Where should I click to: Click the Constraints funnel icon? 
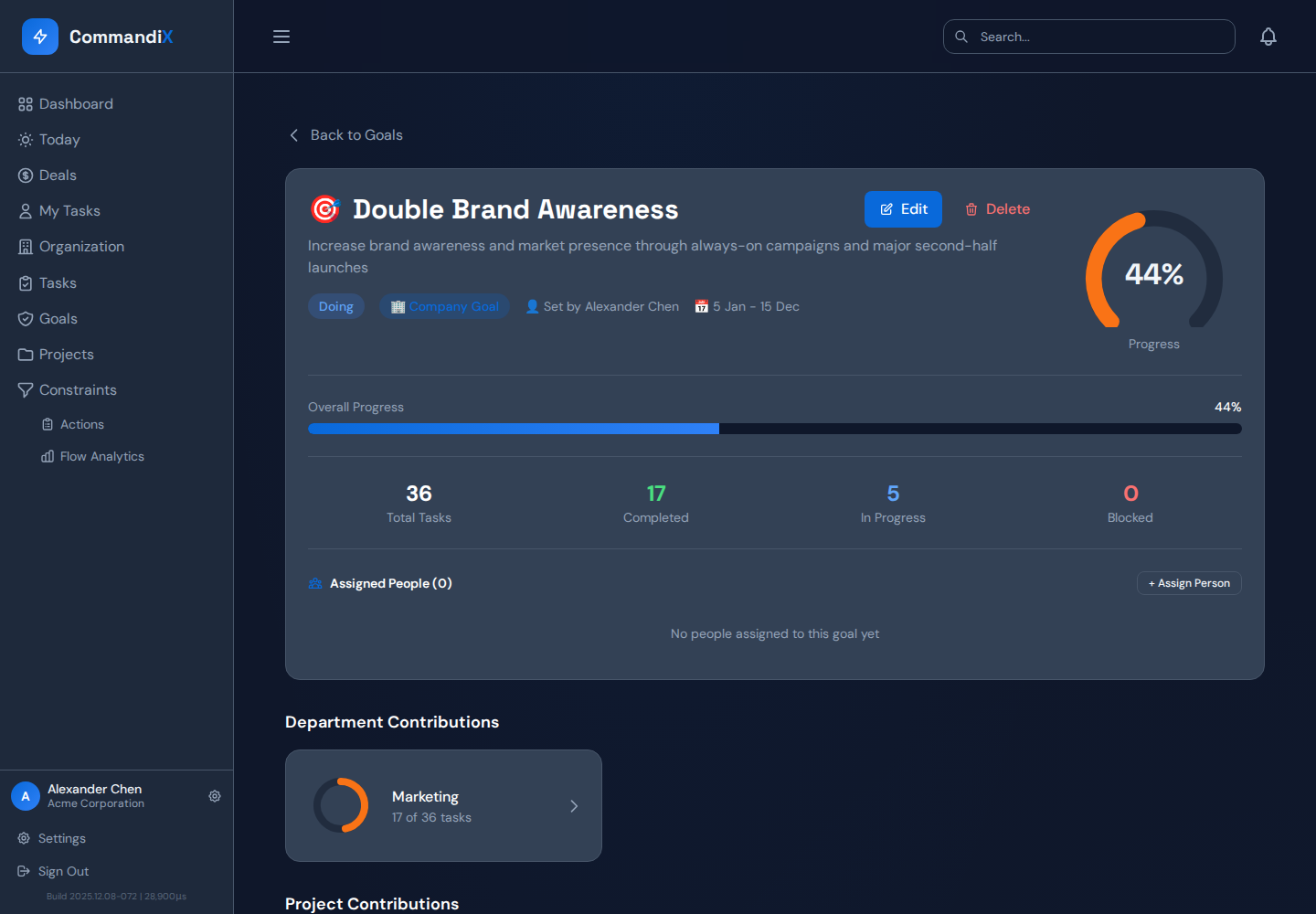click(x=26, y=390)
